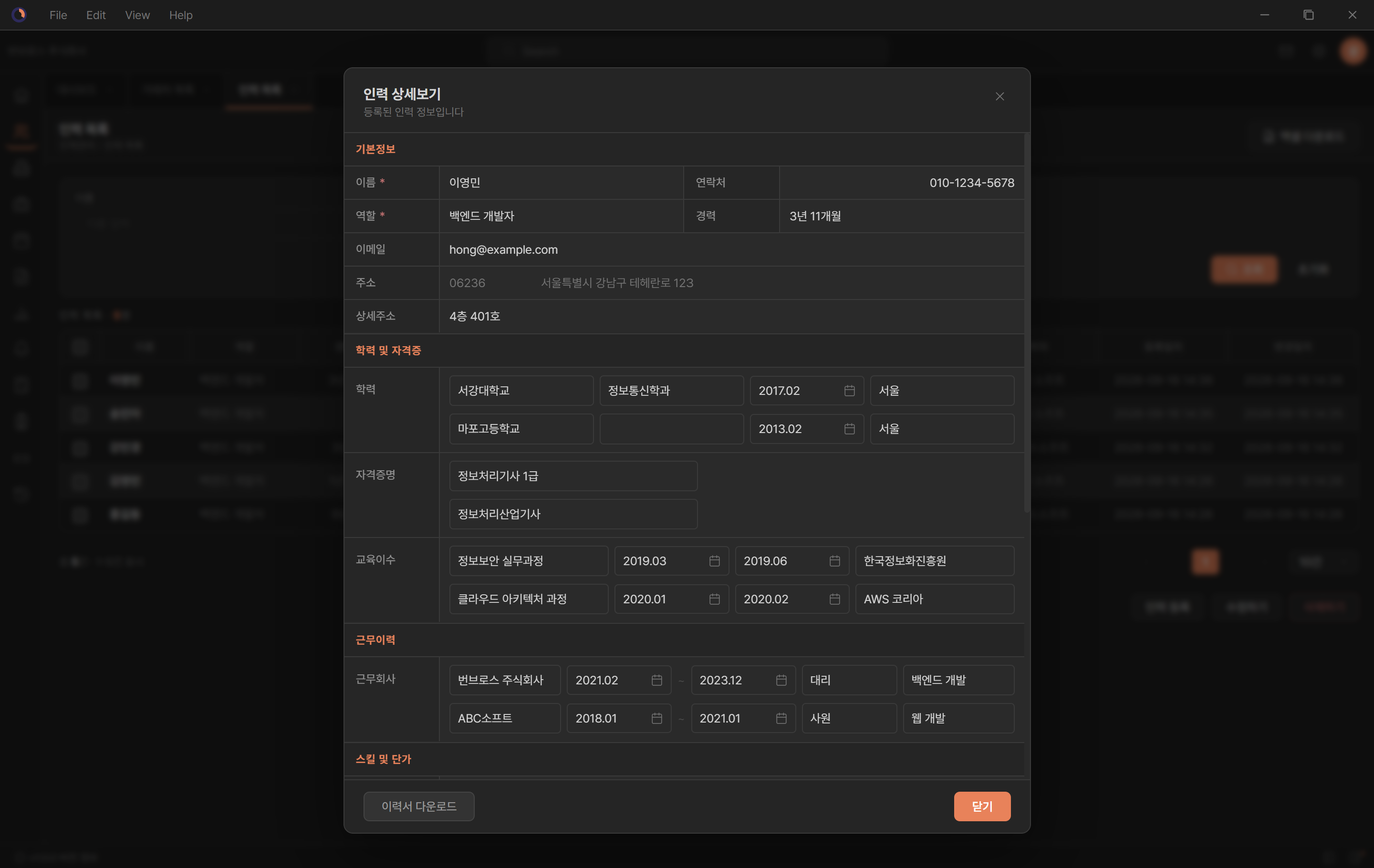
Task: Click the 클라우드 아키텍처 과정 training field
Action: (x=529, y=599)
